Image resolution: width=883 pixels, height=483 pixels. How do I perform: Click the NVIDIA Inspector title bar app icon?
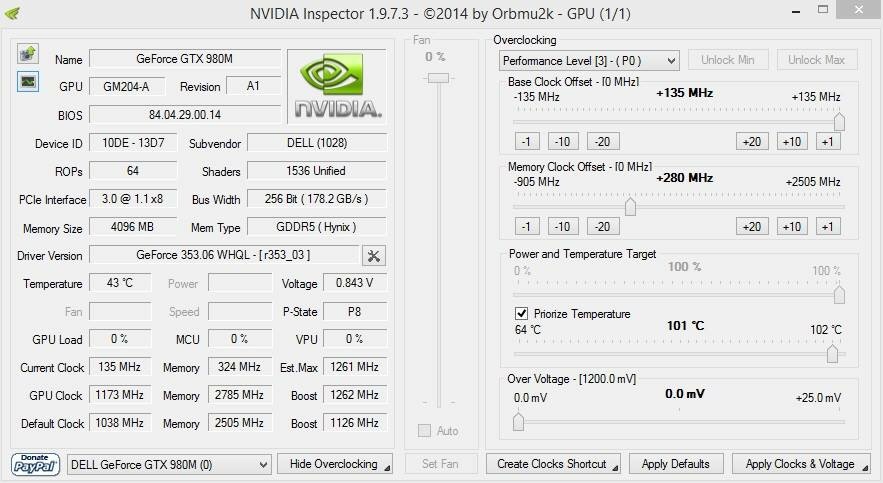pyautogui.click(x=12, y=12)
